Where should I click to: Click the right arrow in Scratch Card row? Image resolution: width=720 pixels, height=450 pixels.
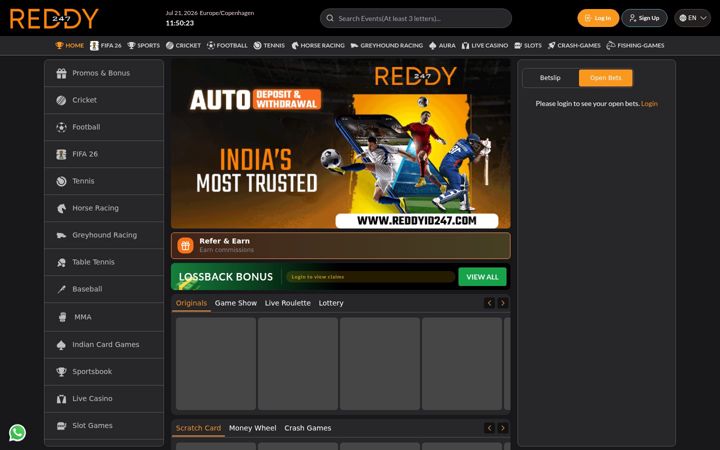click(503, 428)
